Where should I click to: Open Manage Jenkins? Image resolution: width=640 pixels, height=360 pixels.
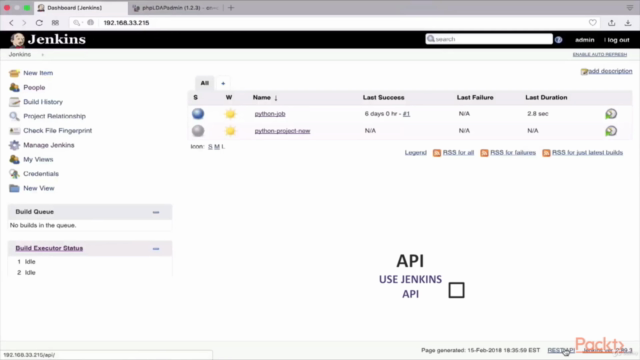49,145
